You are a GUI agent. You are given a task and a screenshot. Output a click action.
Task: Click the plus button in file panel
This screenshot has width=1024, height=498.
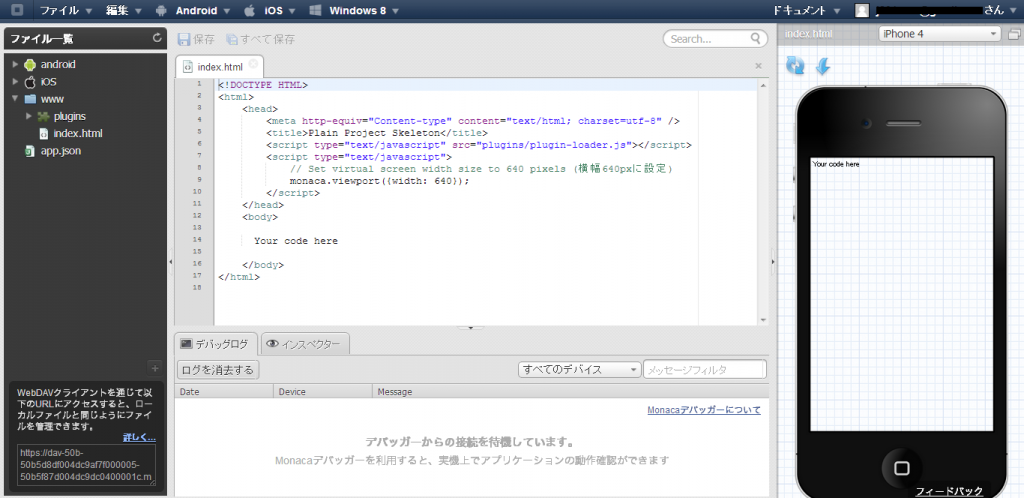155,368
